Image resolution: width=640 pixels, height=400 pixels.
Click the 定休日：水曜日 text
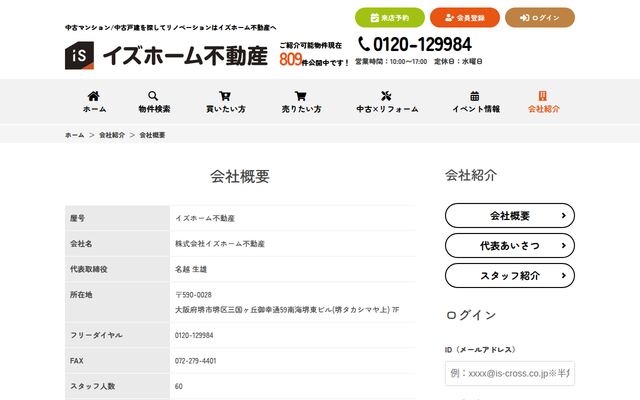point(458,62)
